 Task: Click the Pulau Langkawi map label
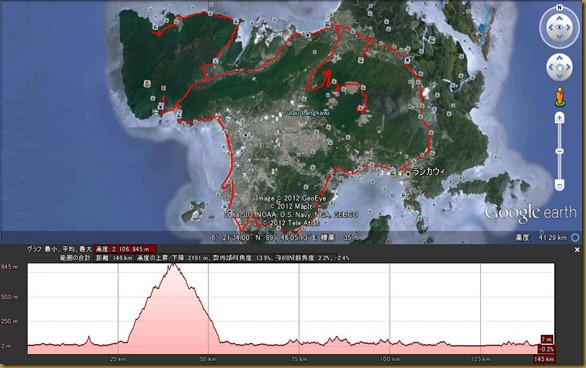point(306,112)
